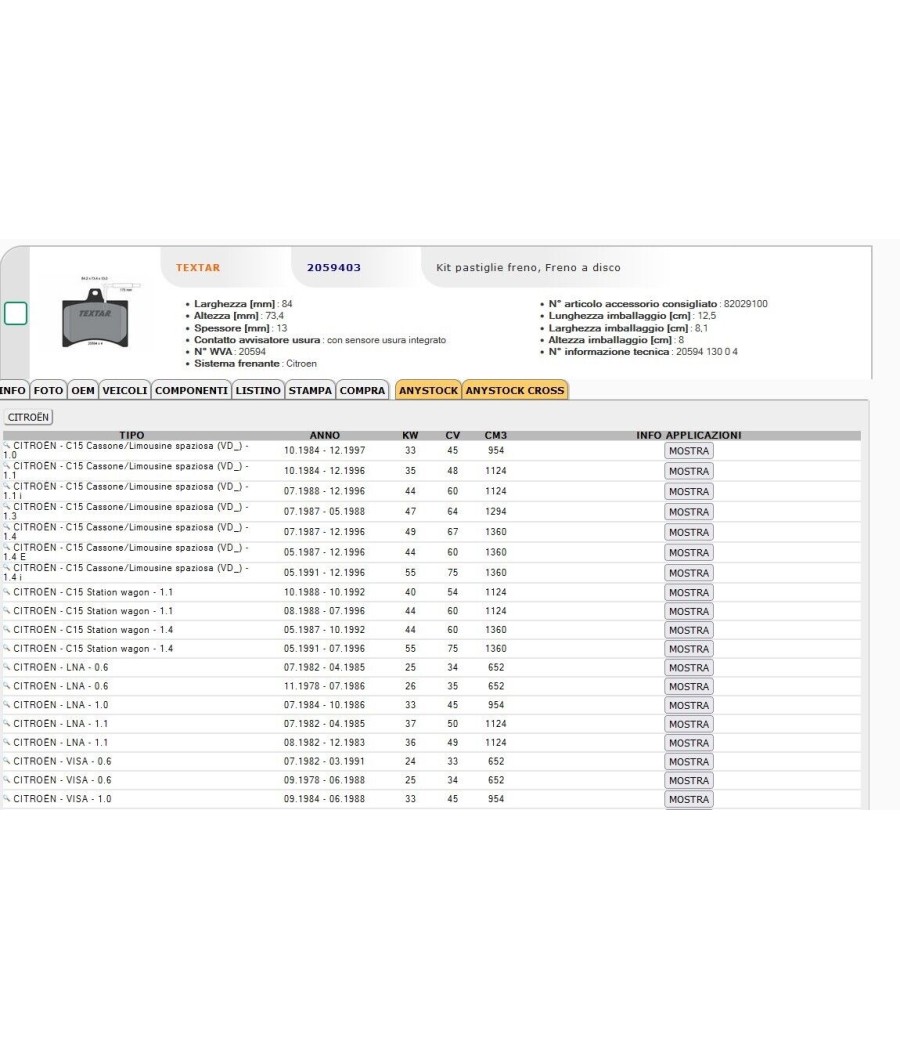The height and width of the screenshot is (1050, 900).
Task: Click 'Sistema frenante: Citroen' specification line
Action: (255, 364)
